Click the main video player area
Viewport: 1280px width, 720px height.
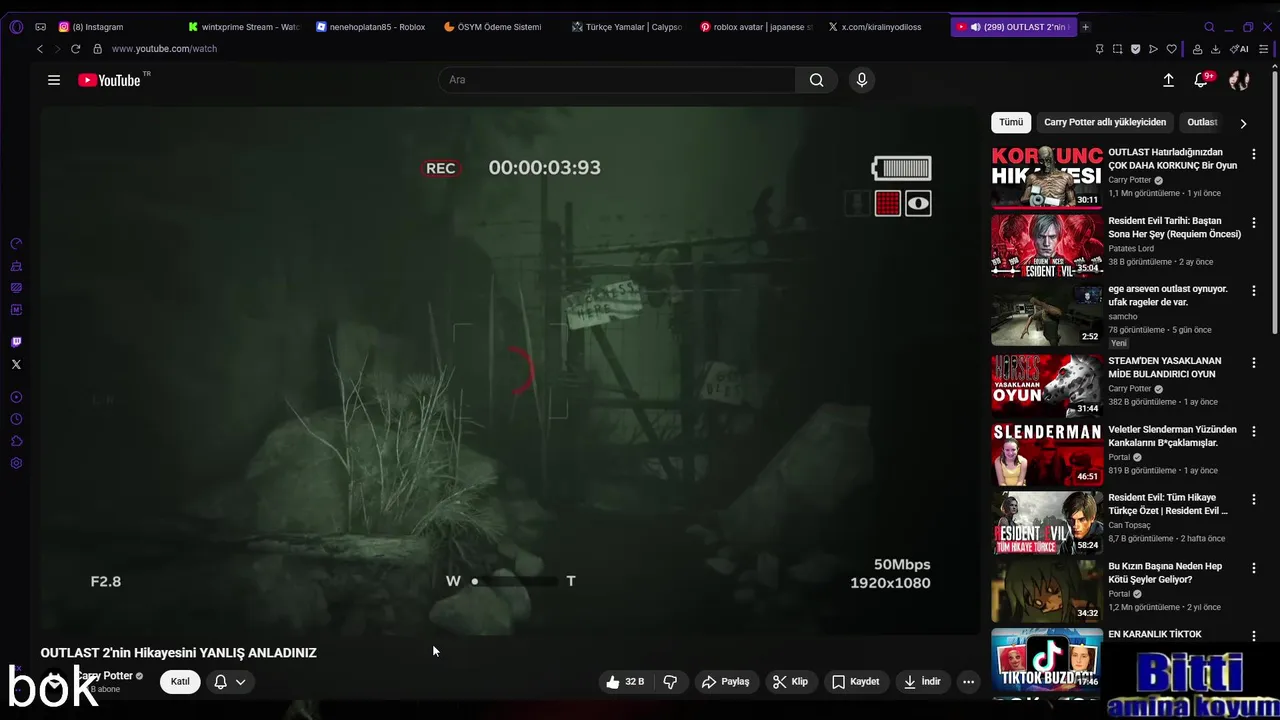[510, 370]
